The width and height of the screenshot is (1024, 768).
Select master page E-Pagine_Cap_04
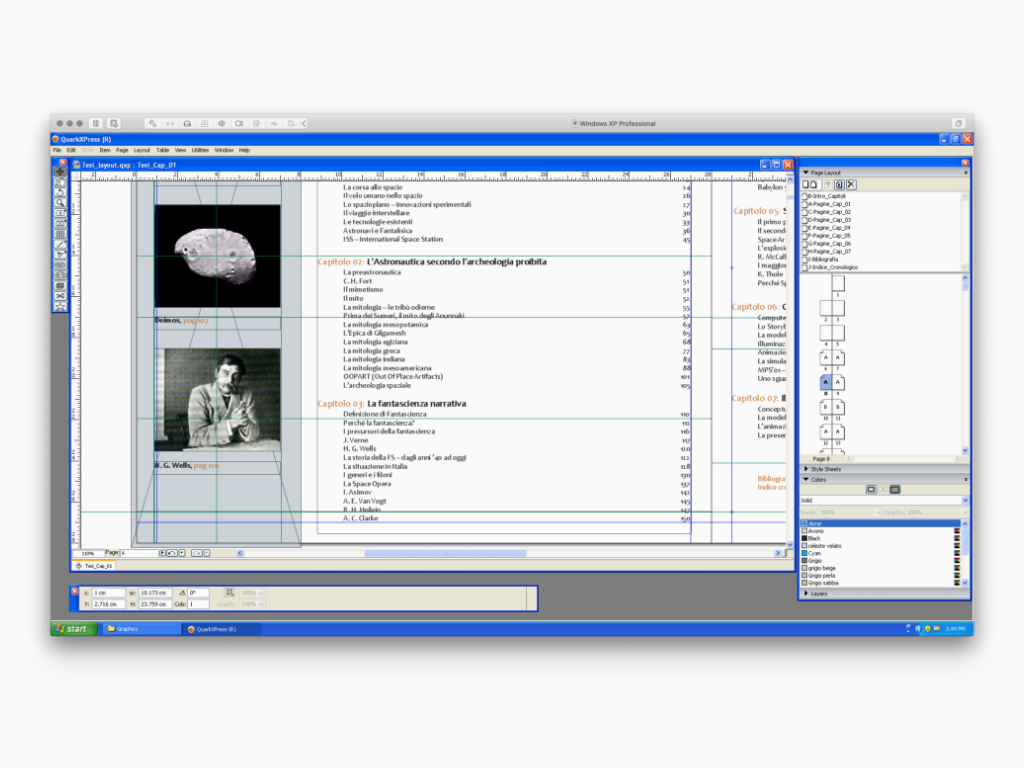(x=829, y=228)
